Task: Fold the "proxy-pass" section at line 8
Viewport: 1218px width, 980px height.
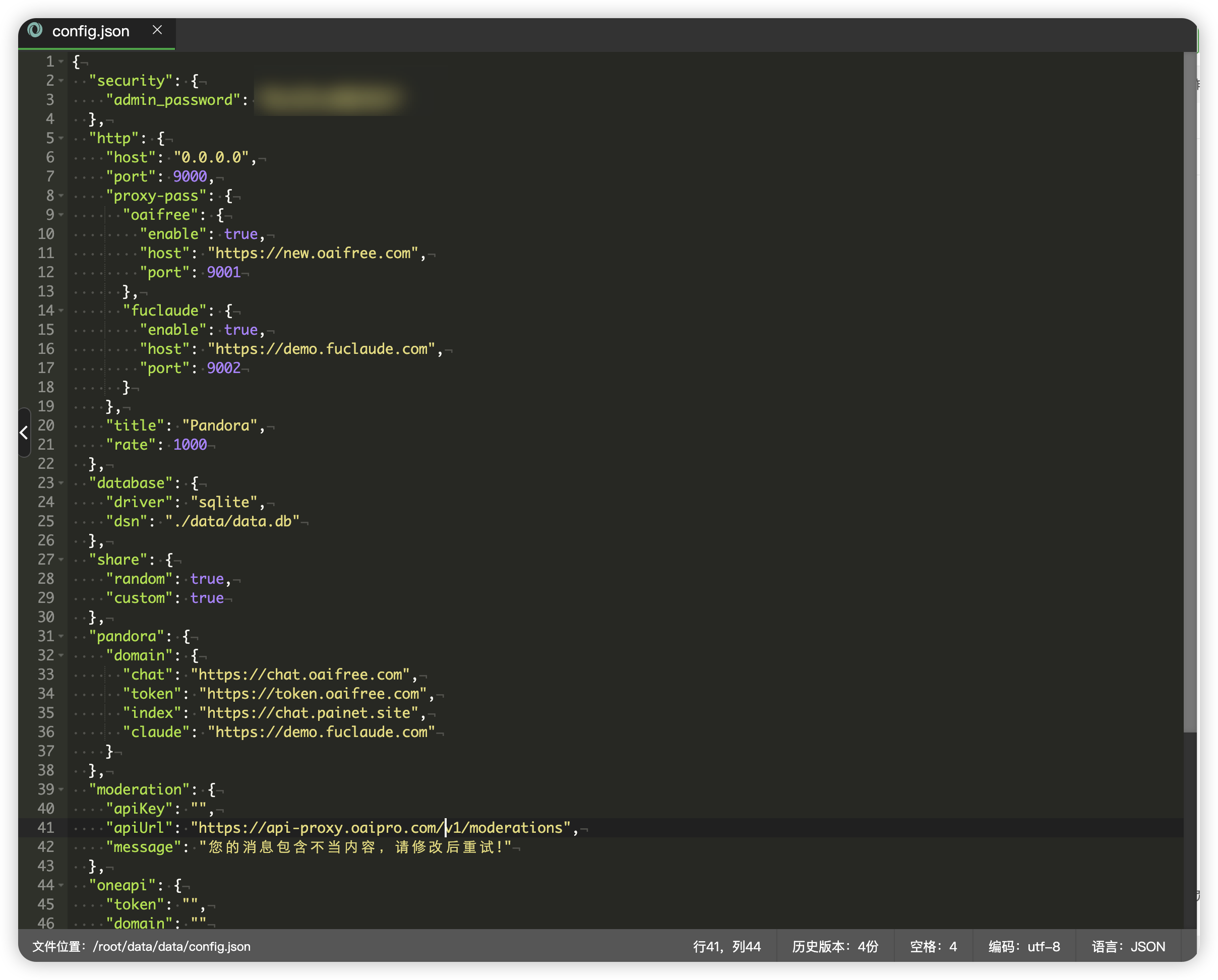Action: click(61, 196)
